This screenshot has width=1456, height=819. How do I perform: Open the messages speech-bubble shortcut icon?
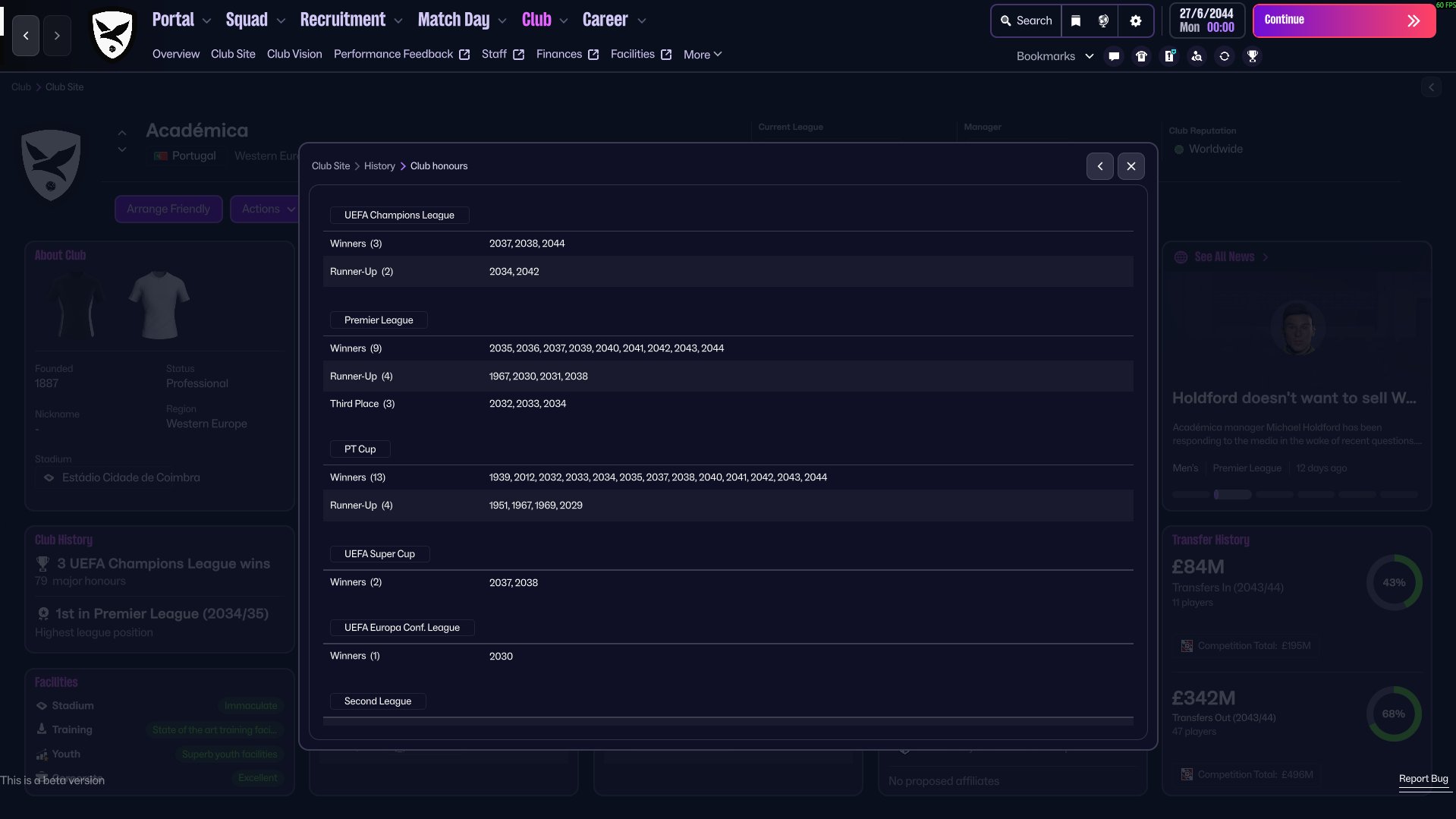pos(1114,56)
